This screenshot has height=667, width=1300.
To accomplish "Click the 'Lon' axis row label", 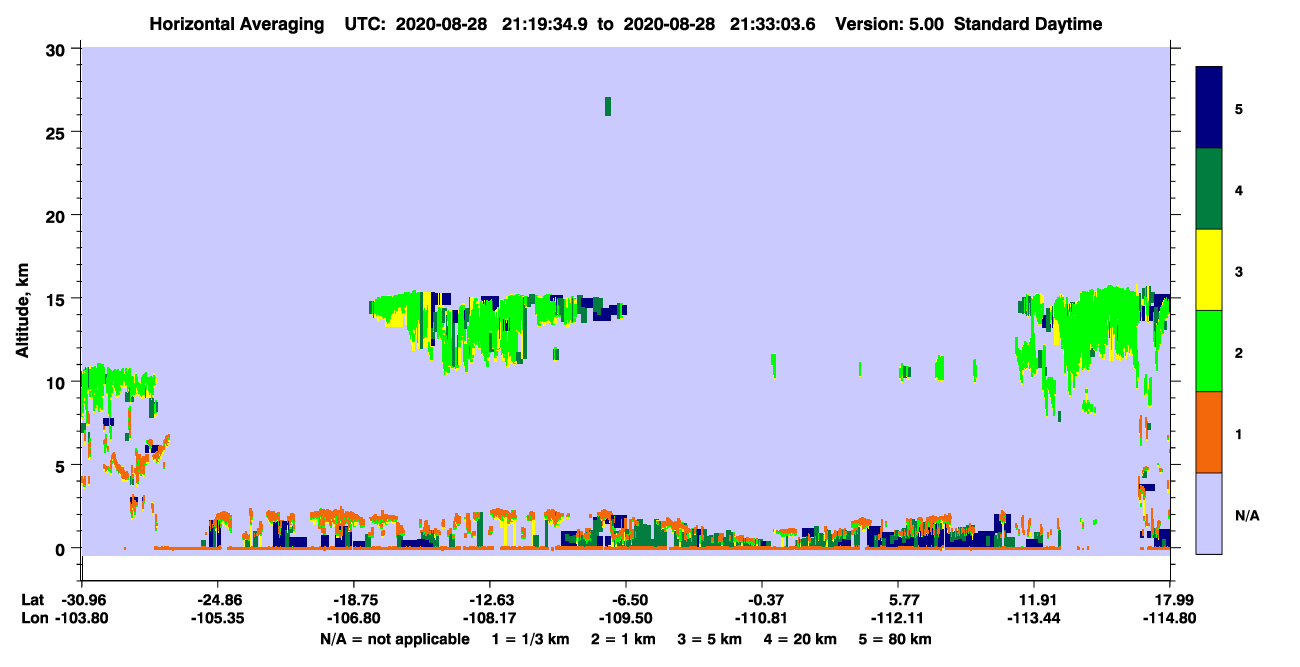I will point(33,618).
